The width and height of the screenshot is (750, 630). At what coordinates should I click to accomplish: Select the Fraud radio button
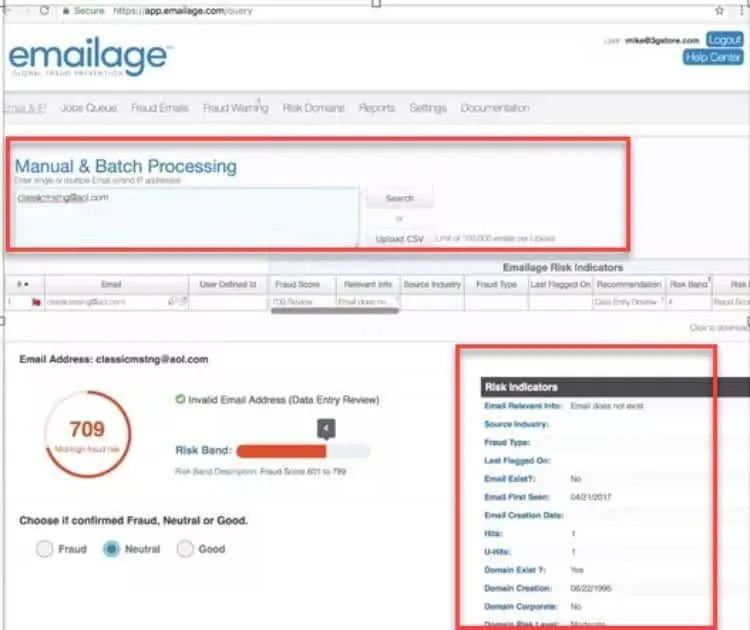[x=44, y=549]
